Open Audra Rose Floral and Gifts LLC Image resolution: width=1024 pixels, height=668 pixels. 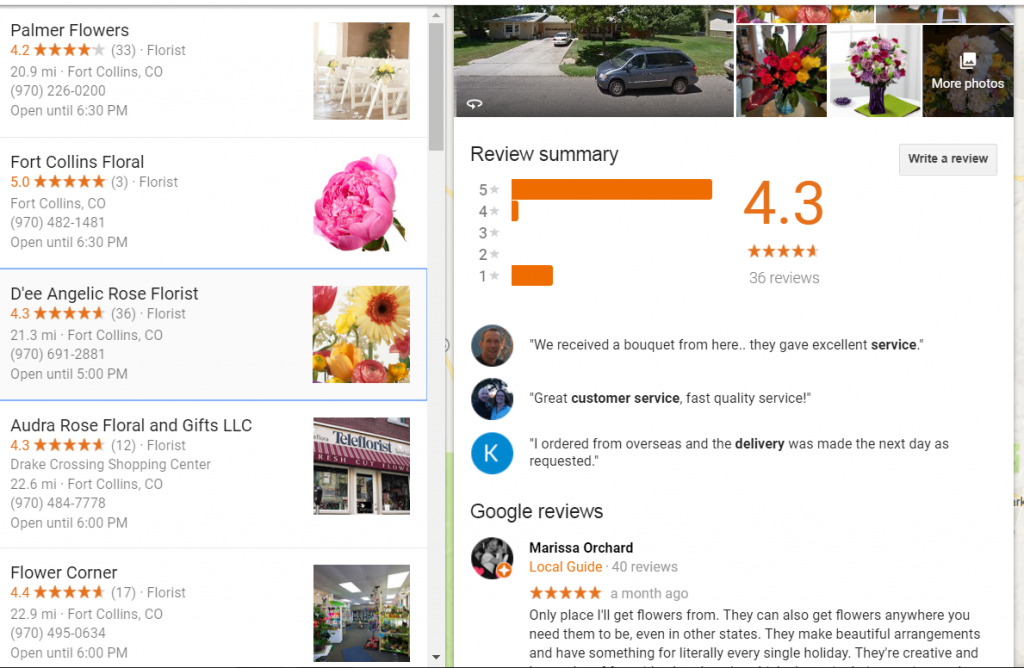coord(214,474)
